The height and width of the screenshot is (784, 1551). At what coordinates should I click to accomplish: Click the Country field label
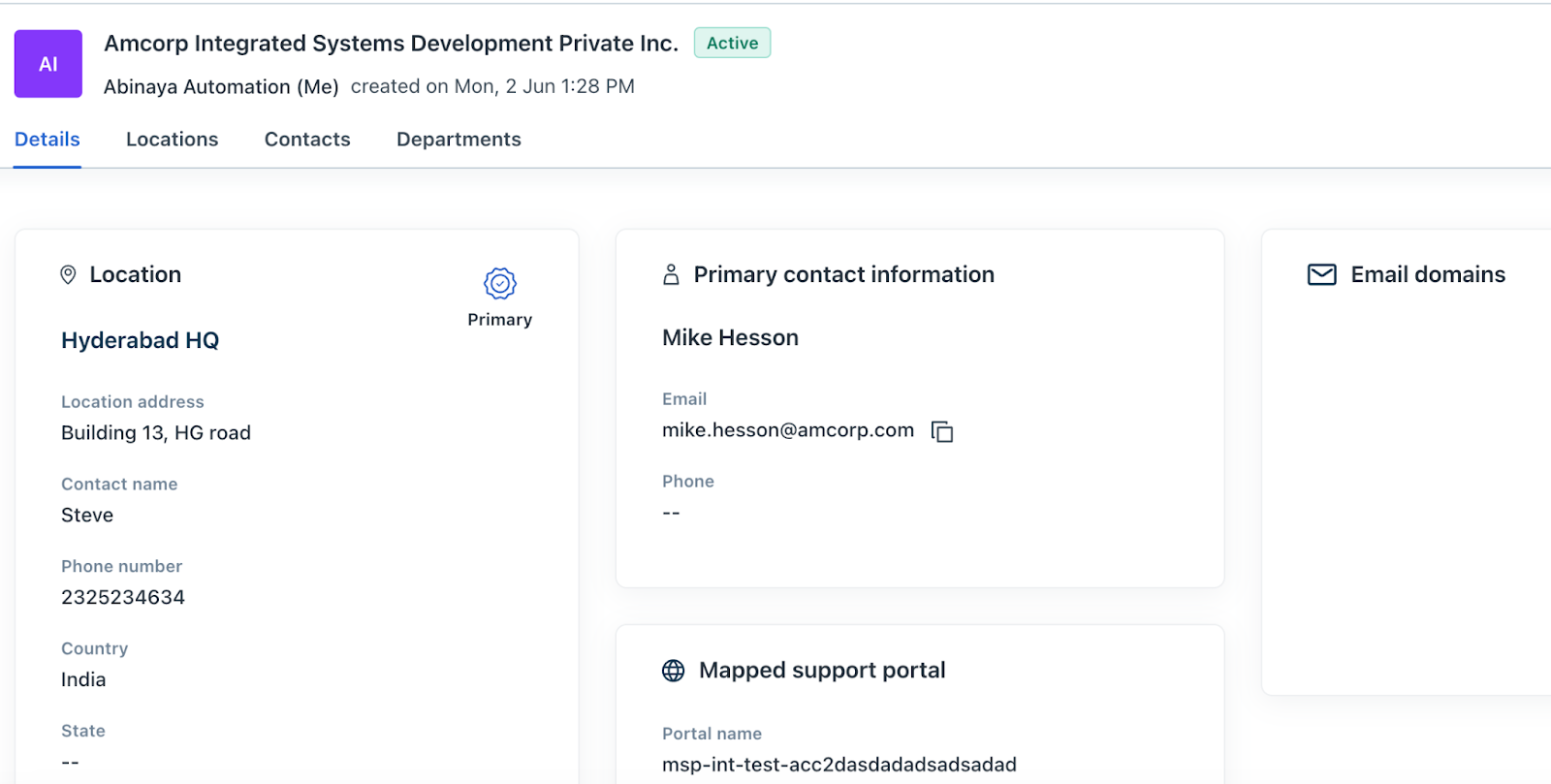[95, 649]
